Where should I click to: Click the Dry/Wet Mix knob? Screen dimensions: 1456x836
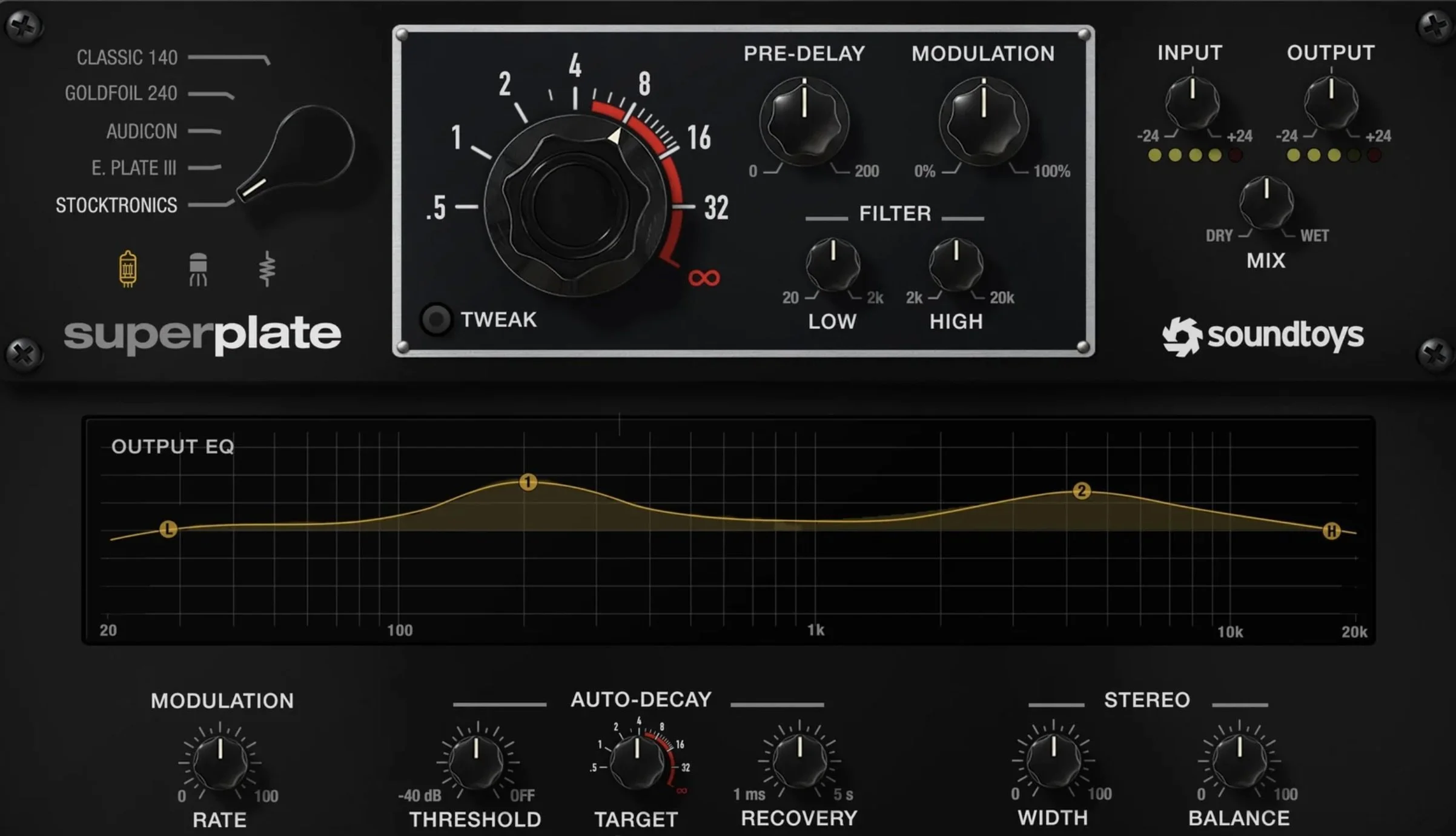click(1266, 204)
